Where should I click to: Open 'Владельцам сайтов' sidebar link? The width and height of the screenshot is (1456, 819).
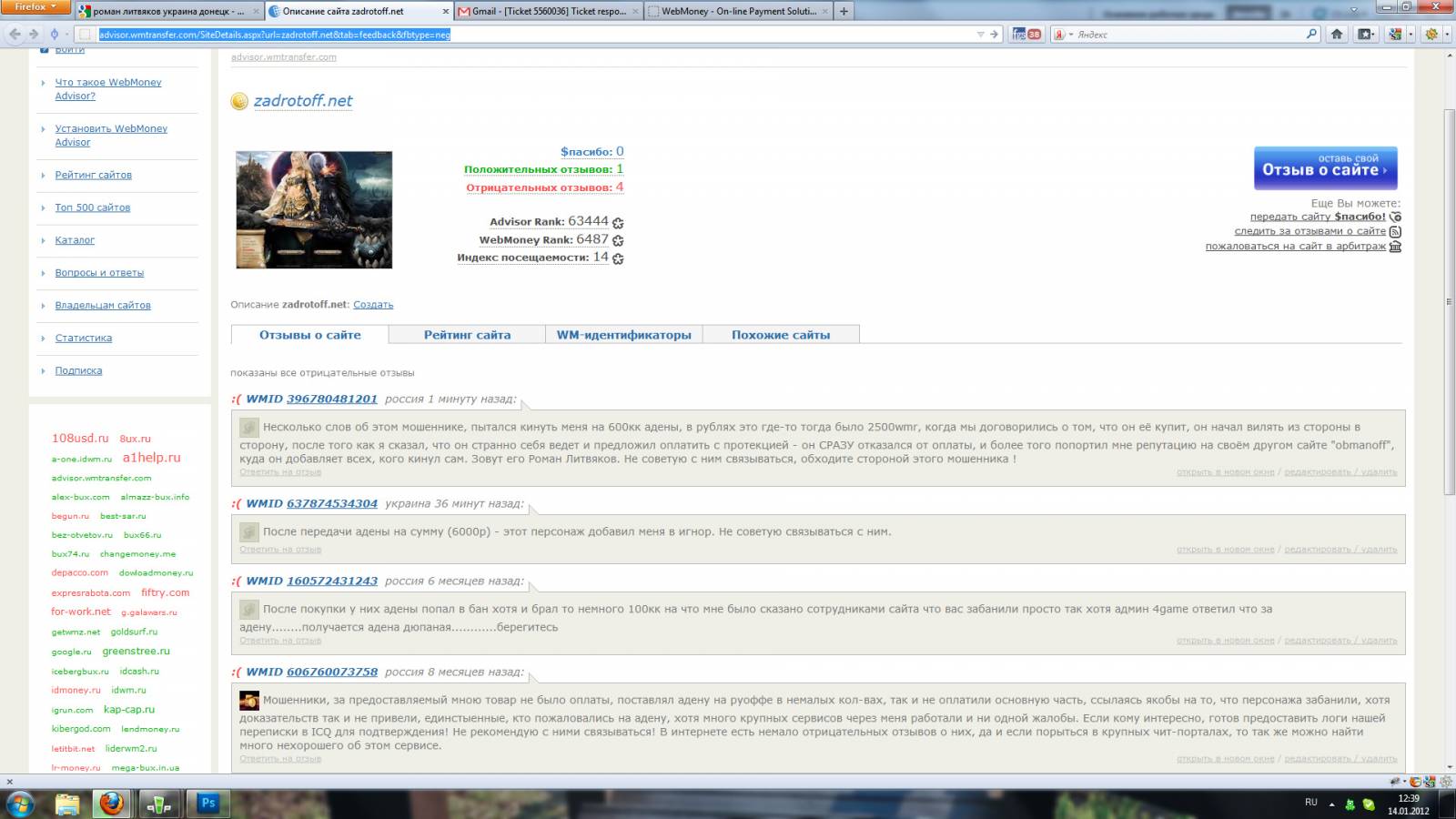[x=103, y=306]
